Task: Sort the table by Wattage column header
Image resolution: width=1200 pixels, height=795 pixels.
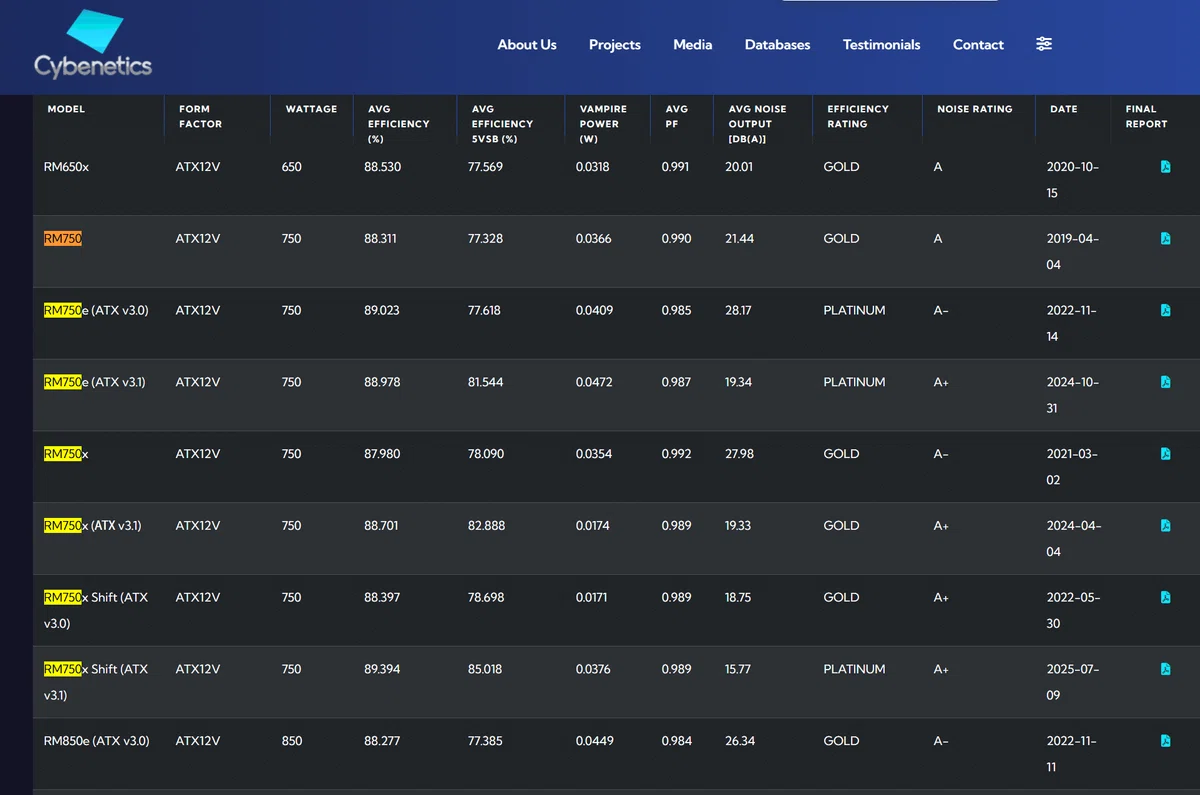Action: coord(311,109)
